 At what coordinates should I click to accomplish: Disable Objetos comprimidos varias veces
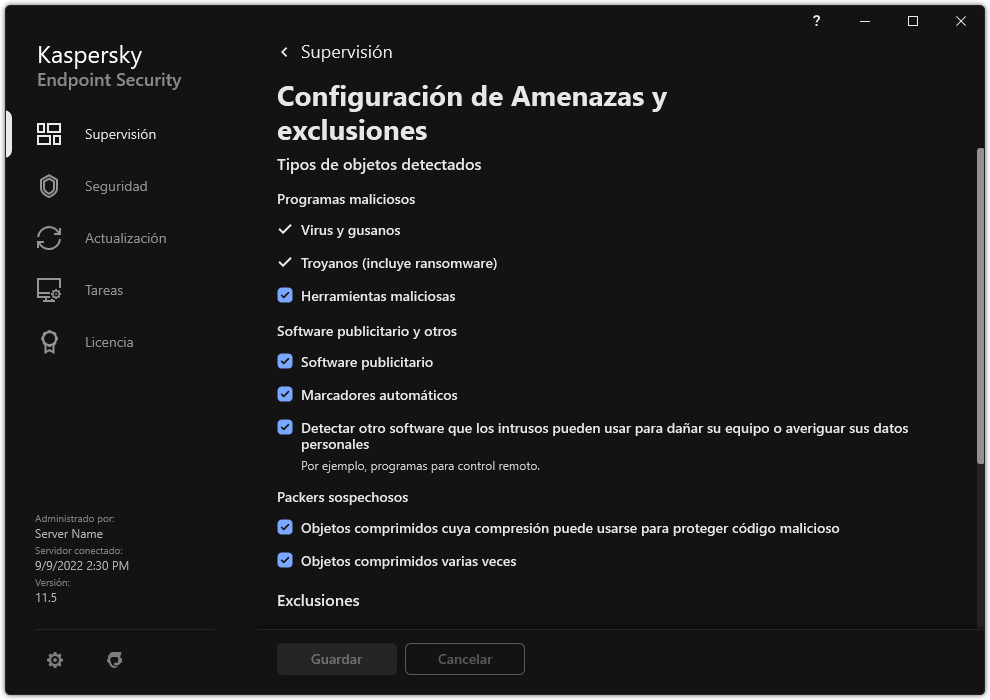point(285,561)
